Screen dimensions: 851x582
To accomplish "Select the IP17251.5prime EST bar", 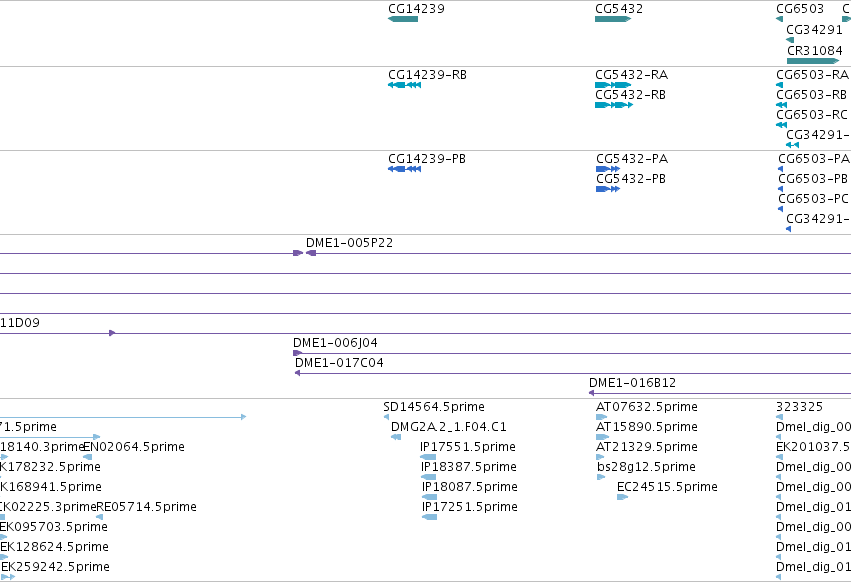I will click(429, 517).
